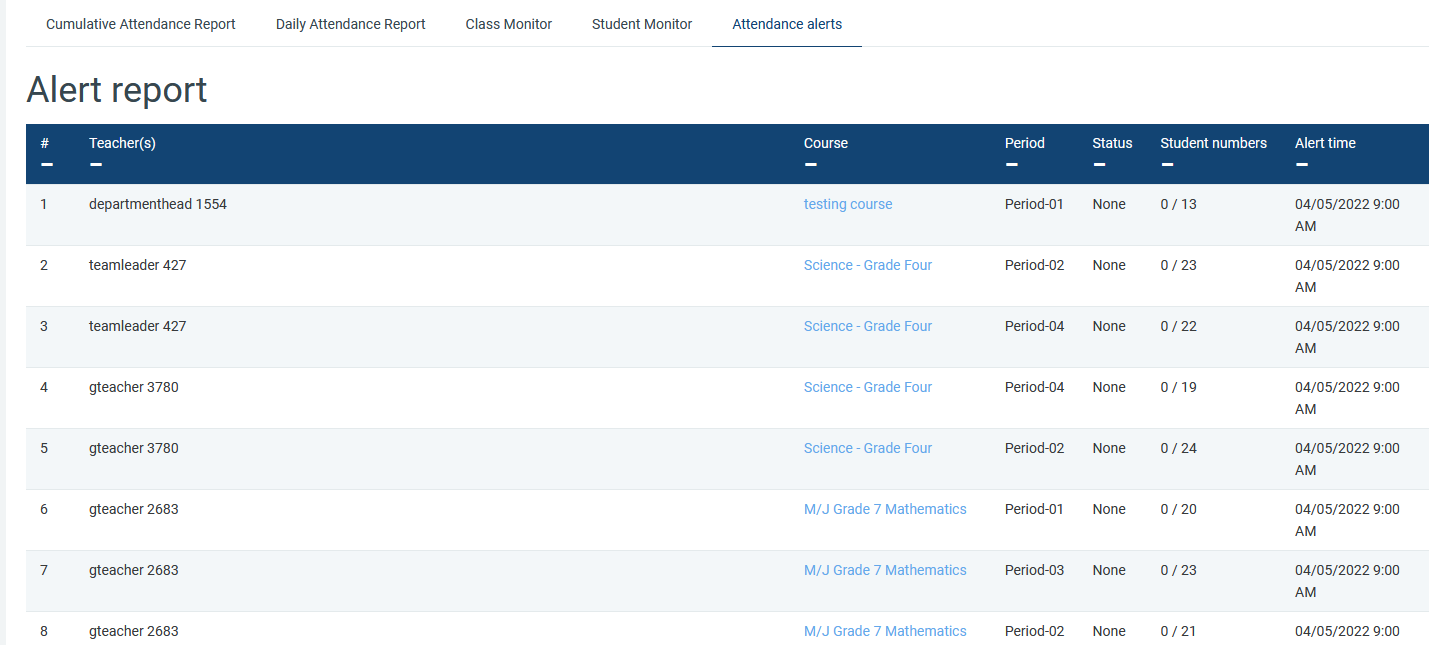Go to the Class Monitor tab
Image resolution: width=1435 pixels, height=645 pixels.
pyautogui.click(x=508, y=24)
